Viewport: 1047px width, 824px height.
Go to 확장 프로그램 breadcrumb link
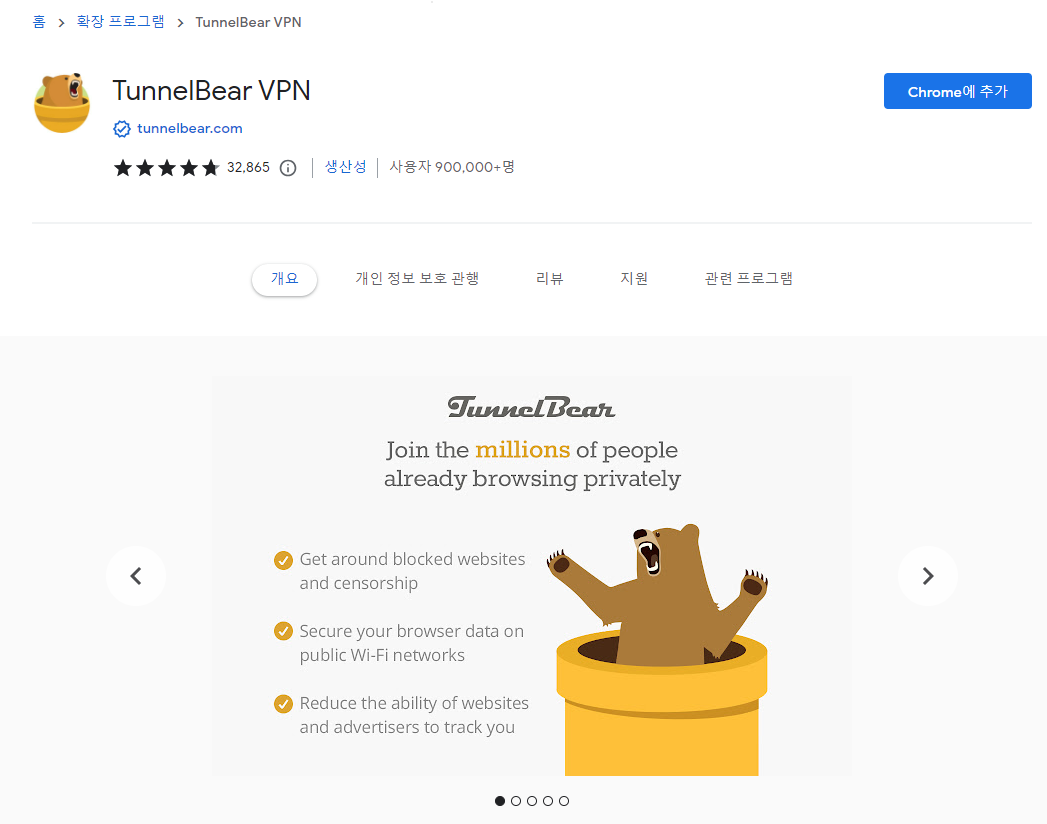(x=120, y=22)
